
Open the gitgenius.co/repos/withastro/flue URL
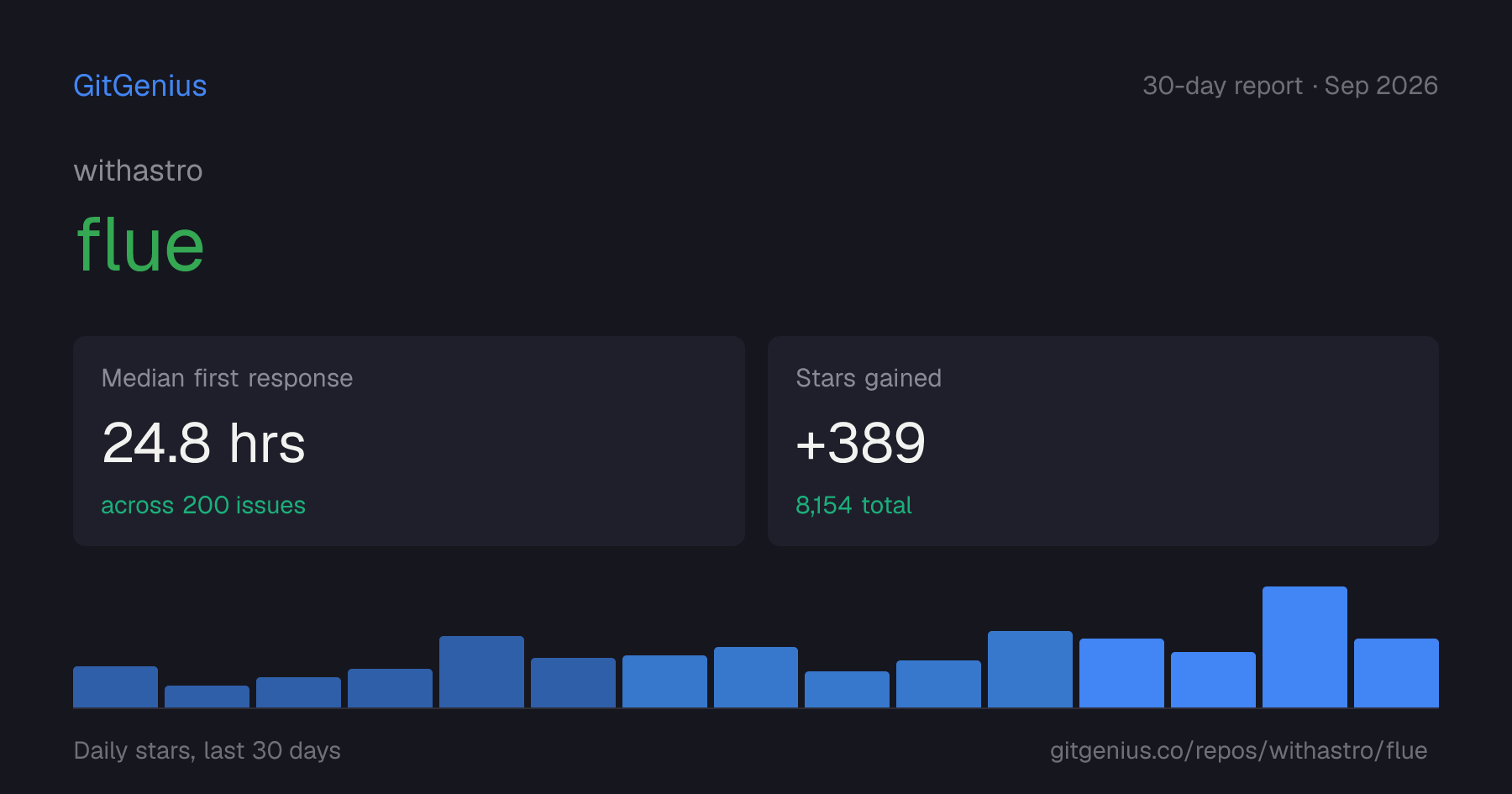pos(1238,750)
